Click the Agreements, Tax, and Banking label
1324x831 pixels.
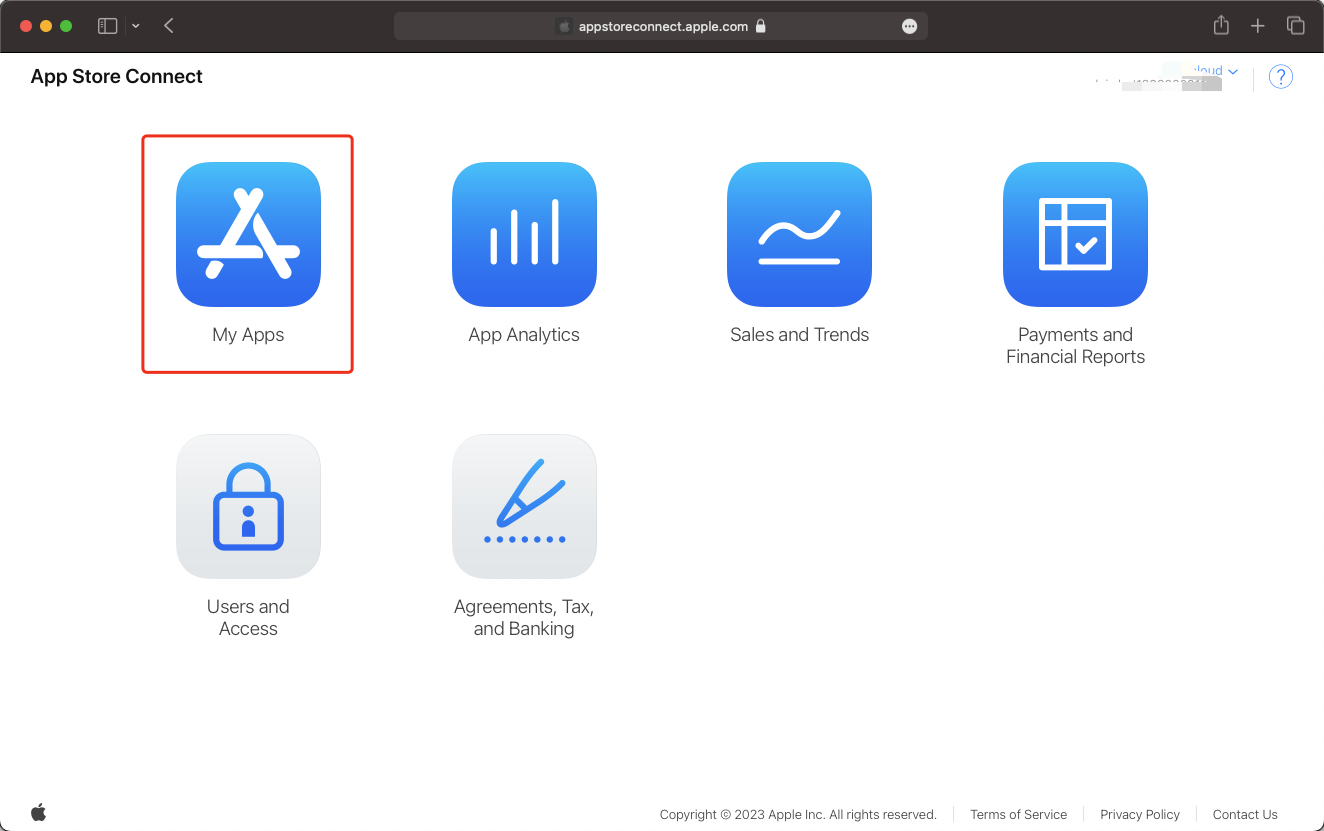[x=524, y=618]
